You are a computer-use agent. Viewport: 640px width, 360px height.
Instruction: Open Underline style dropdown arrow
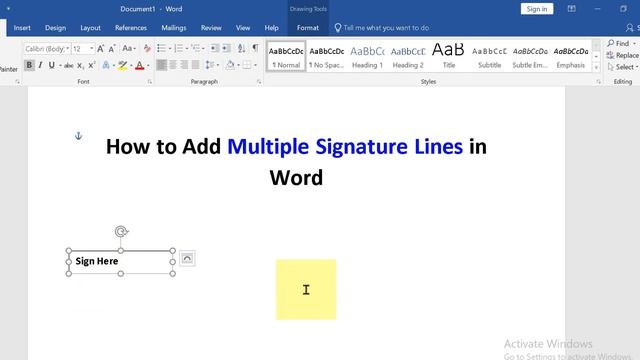pyautogui.click(x=60, y=66)
